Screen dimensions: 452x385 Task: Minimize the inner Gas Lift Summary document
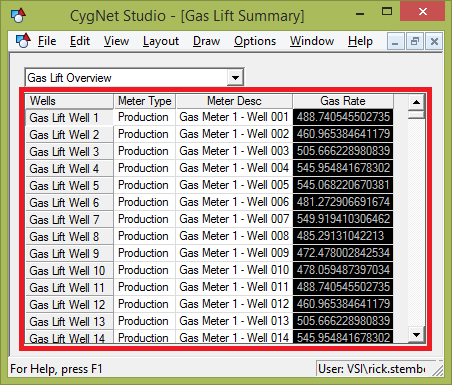(x=396, y=42)
